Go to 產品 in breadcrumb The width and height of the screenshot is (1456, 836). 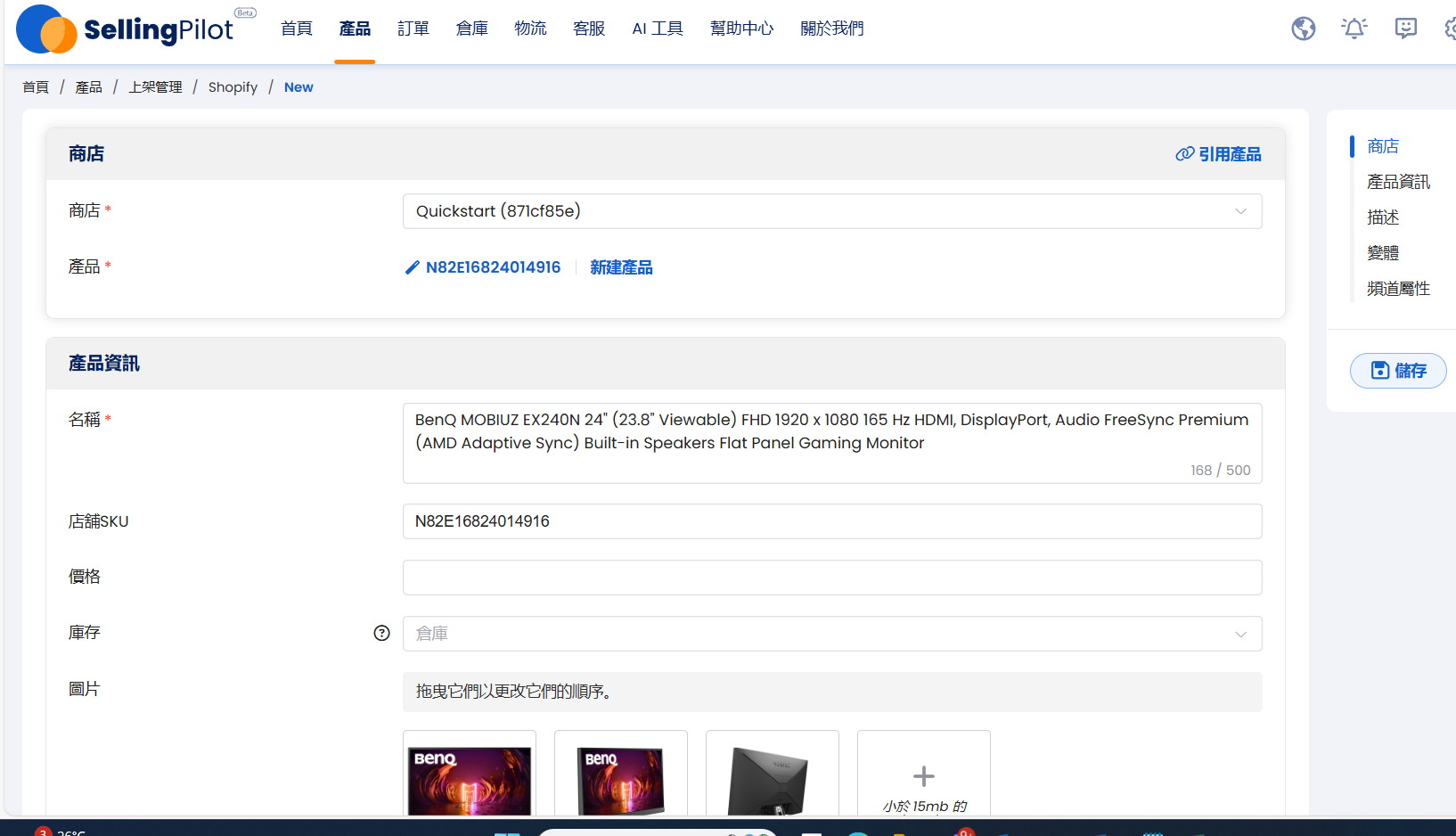click(88, 87)
